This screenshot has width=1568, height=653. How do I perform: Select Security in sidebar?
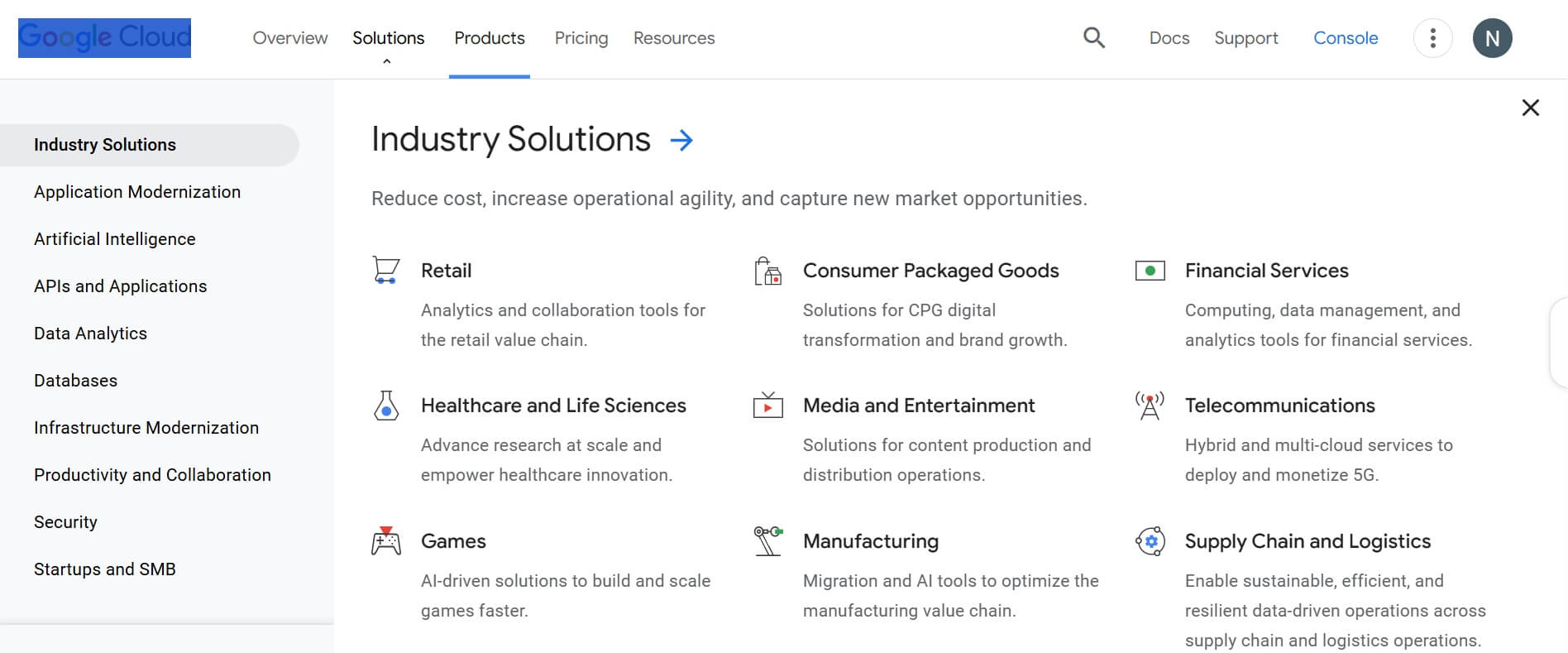tap(66, 522)
